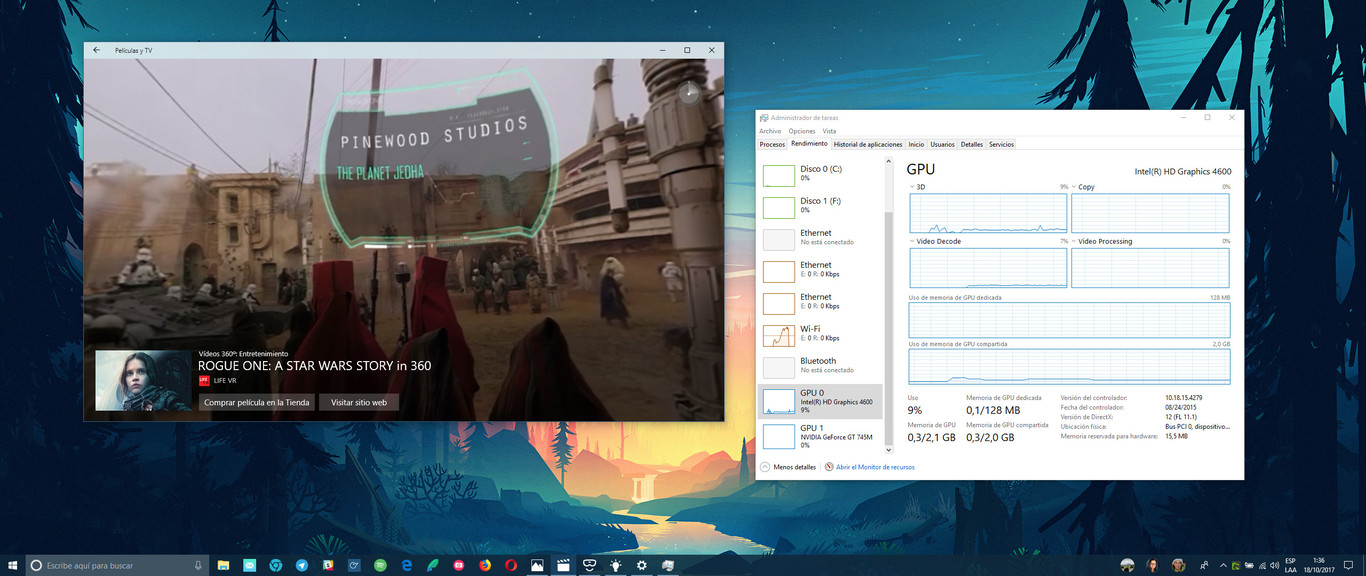The image size is (1366, 576).
Task: Open Spotify from the taskbar
Action: (380, 565)
